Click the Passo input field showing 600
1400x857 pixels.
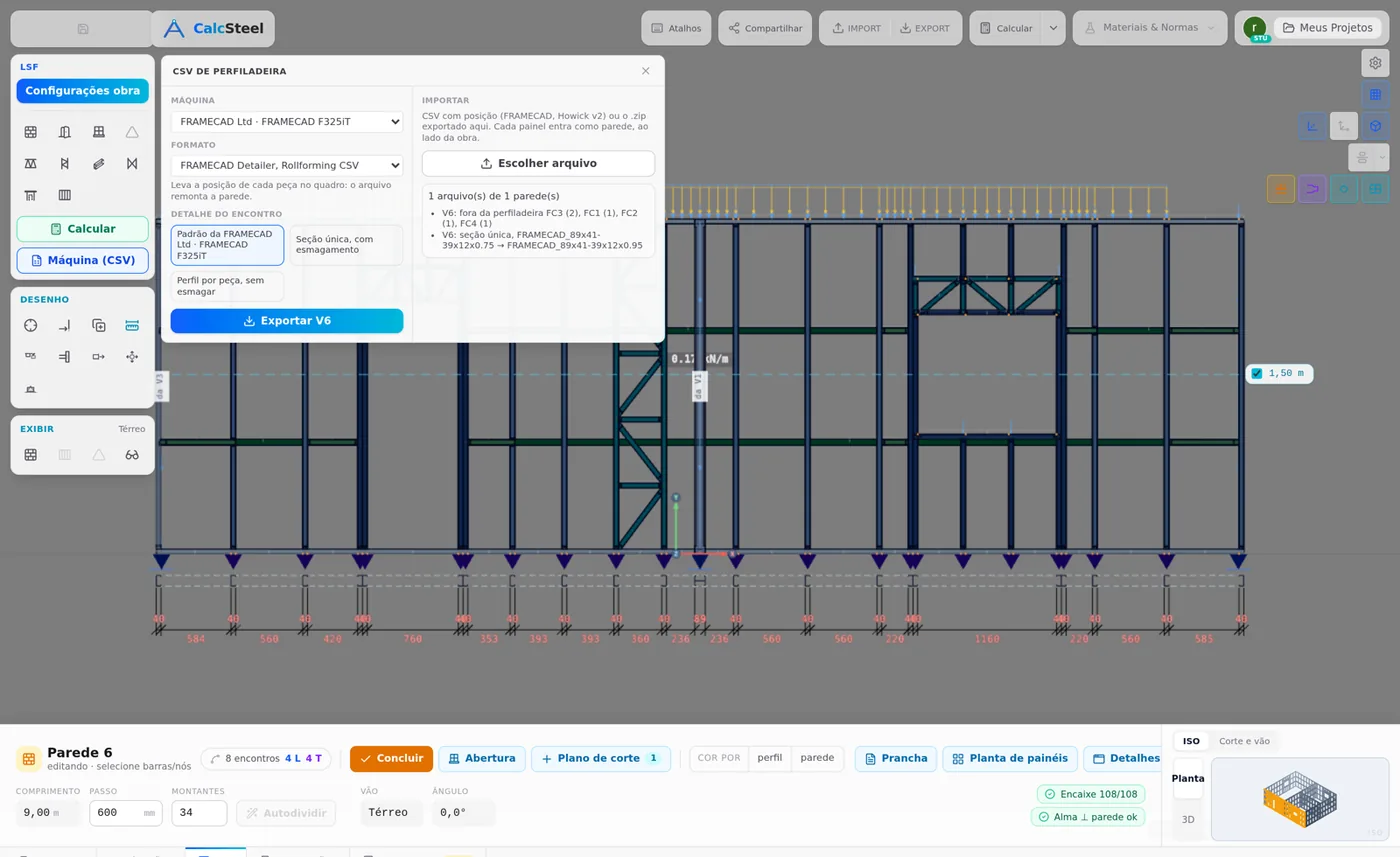[125, 813]
